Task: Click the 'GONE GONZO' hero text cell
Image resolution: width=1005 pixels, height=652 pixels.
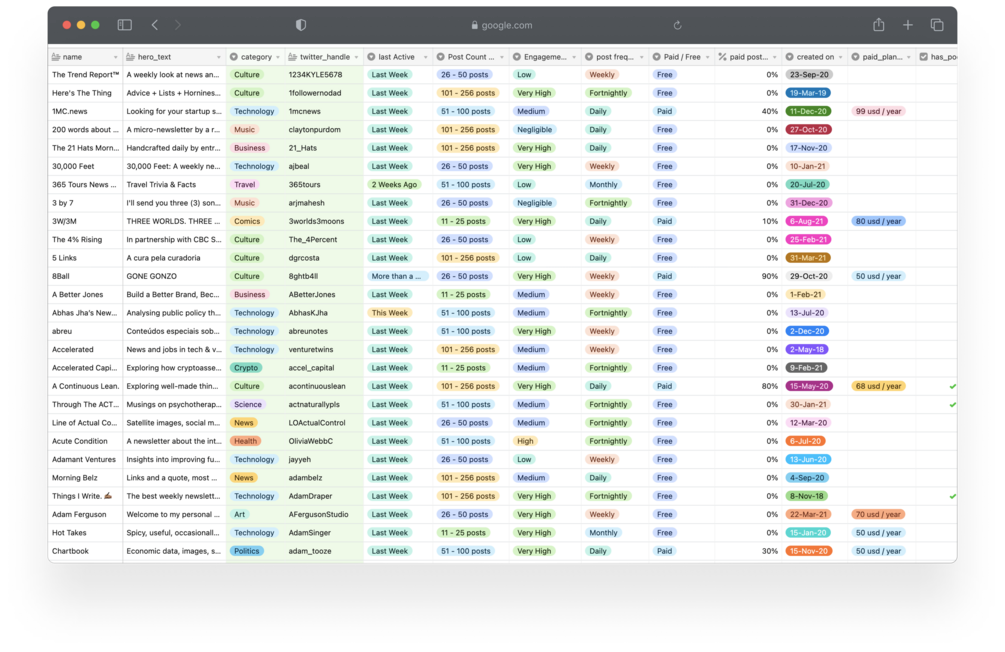Action: click(x=174, y=276)
